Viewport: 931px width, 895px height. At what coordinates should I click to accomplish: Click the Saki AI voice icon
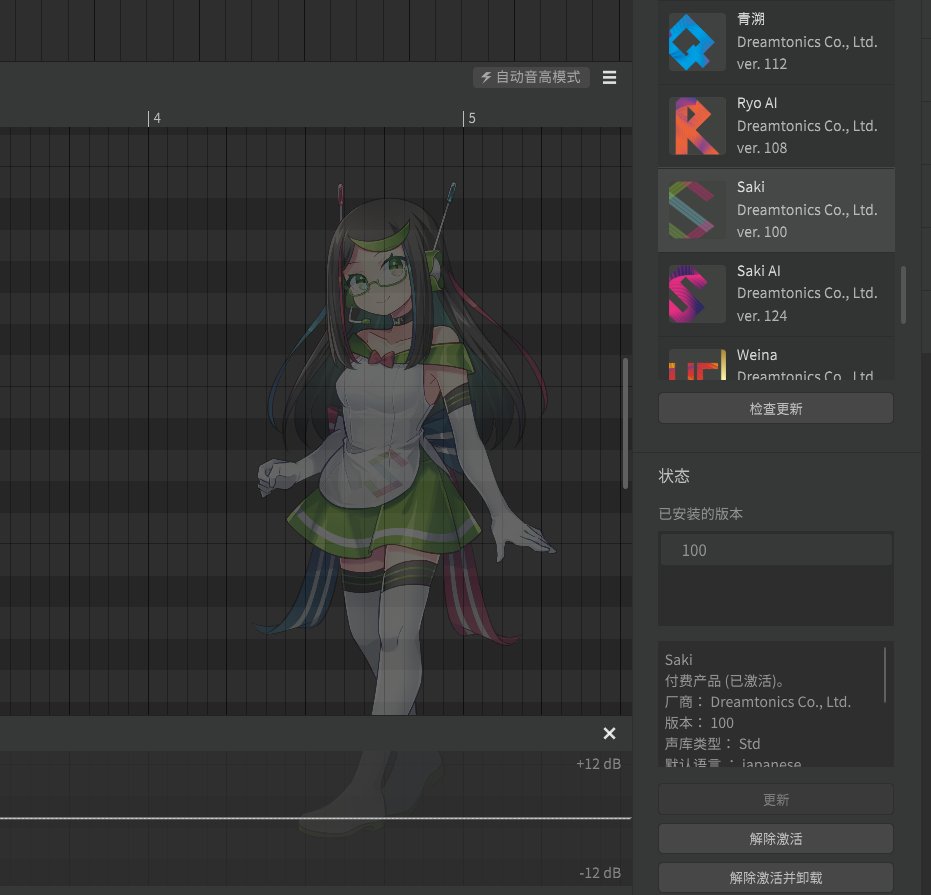point(697,293)
